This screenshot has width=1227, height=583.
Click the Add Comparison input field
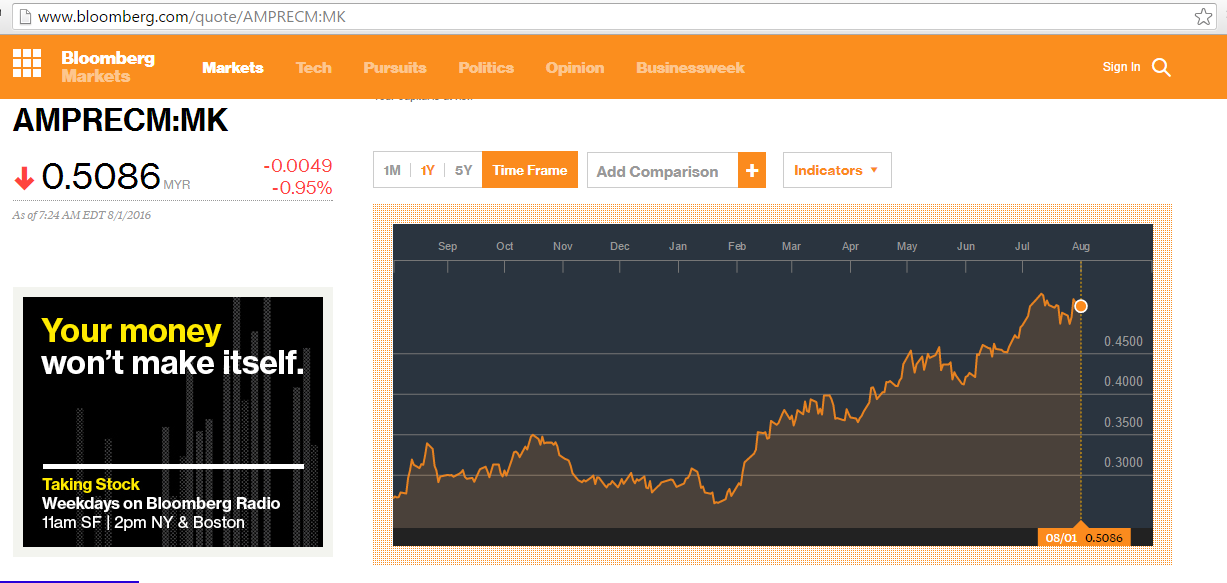662,170
